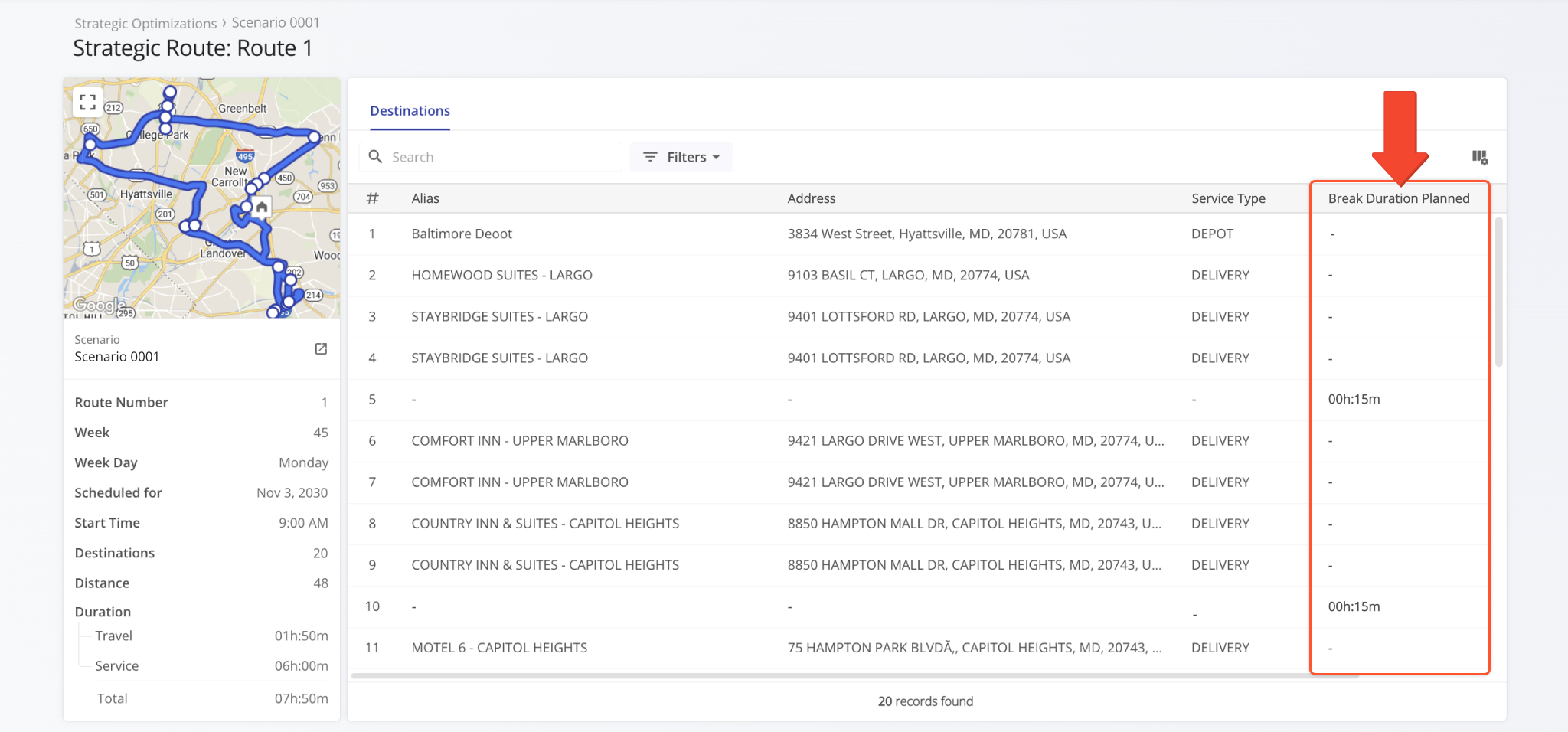Sort by the Alias column header
Viewport: 1568px width, 732px height.
click(425, 198)
